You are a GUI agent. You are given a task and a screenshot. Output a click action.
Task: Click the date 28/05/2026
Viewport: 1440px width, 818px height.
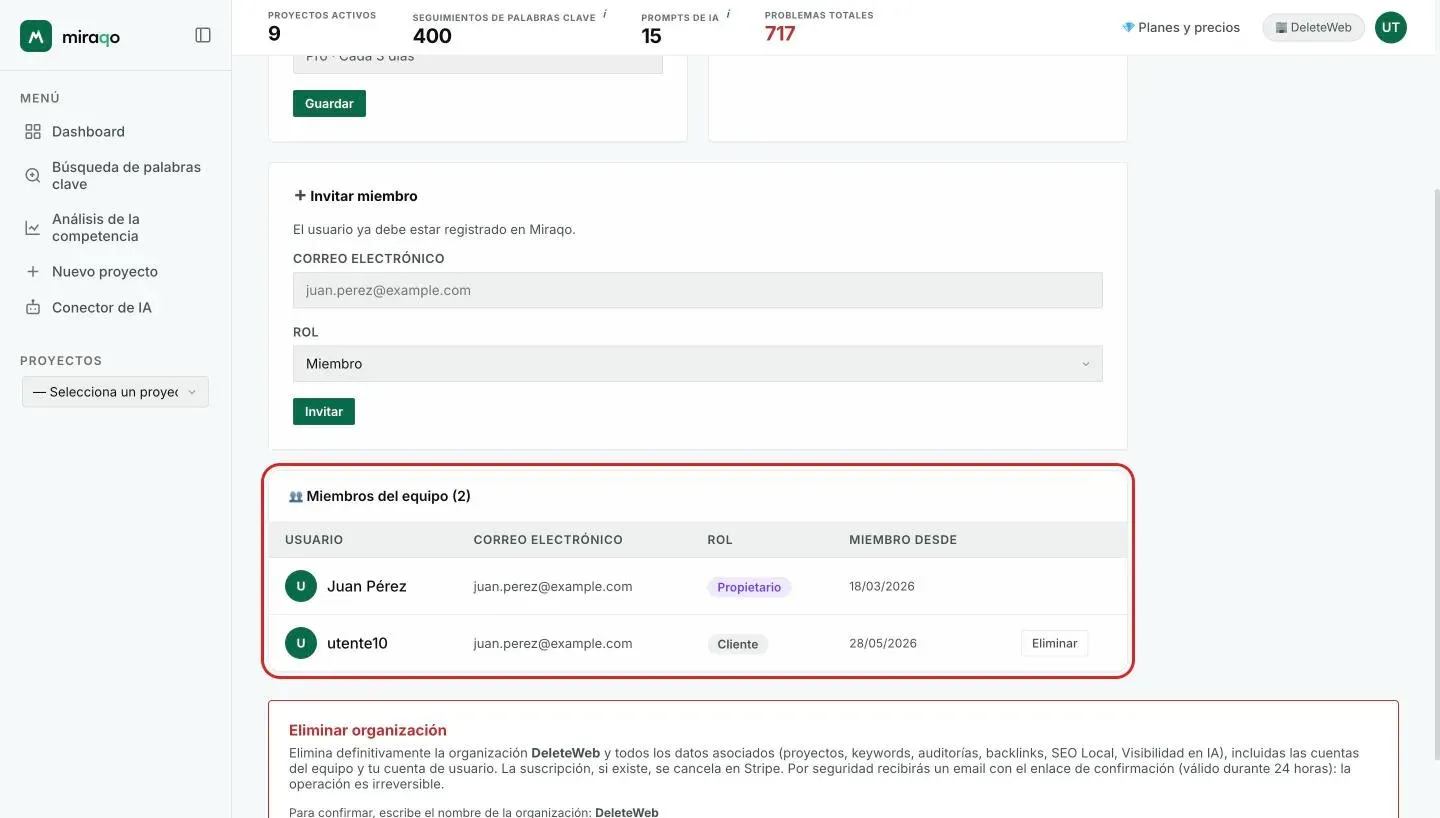tap(883, 643)
